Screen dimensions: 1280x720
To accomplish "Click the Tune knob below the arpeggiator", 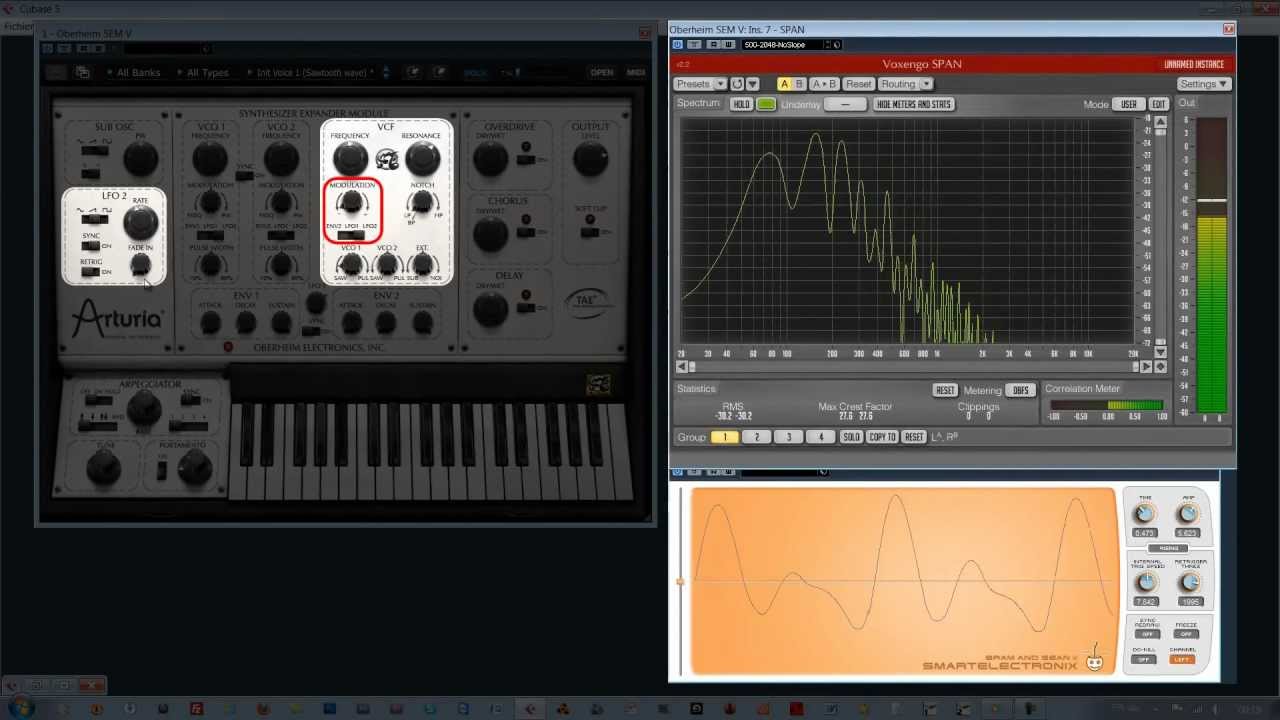I will [x=104, y=467].
